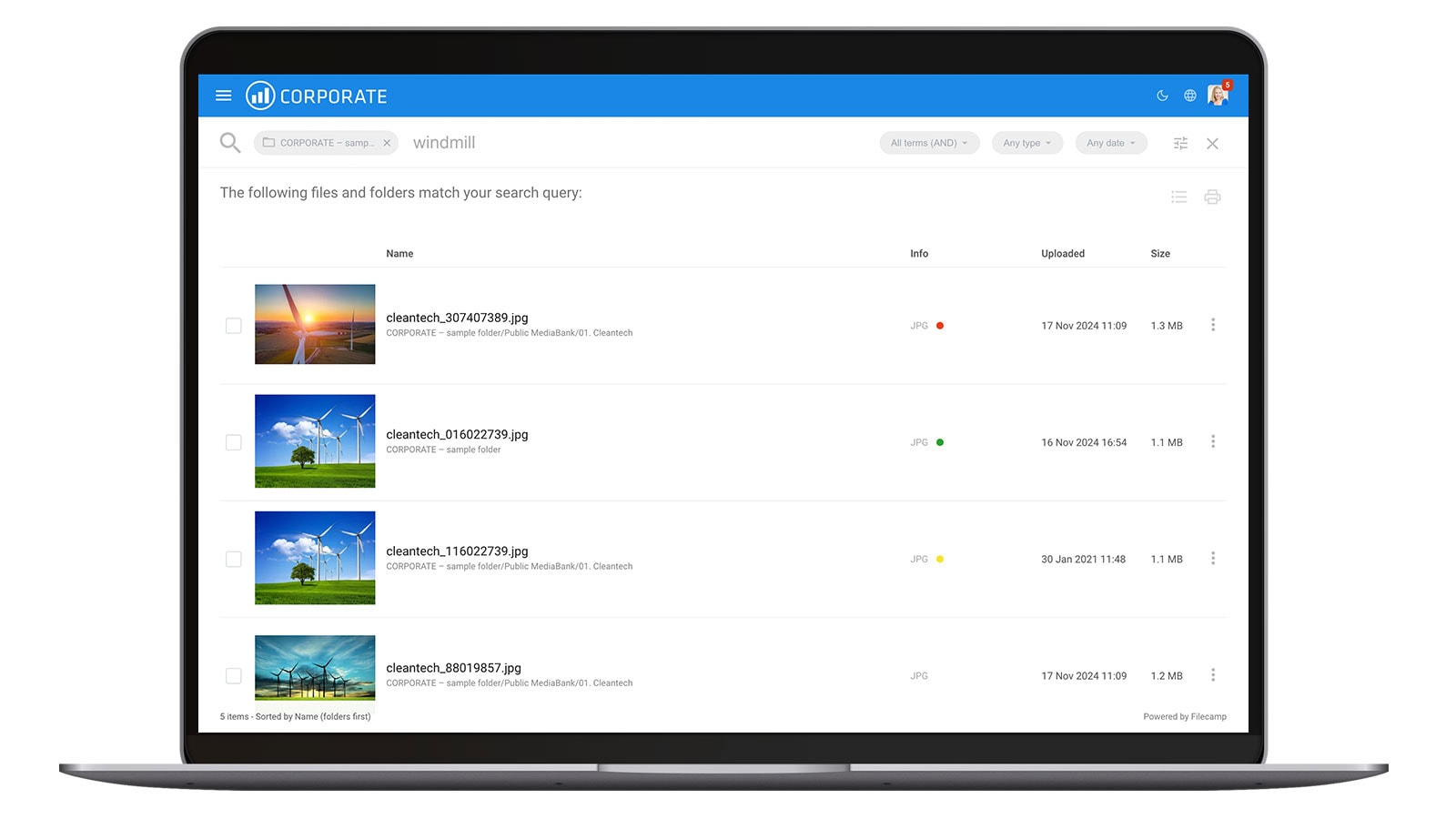Click the print results icon
Screen dimensions: 1456x819
(x=1212, y=197)
